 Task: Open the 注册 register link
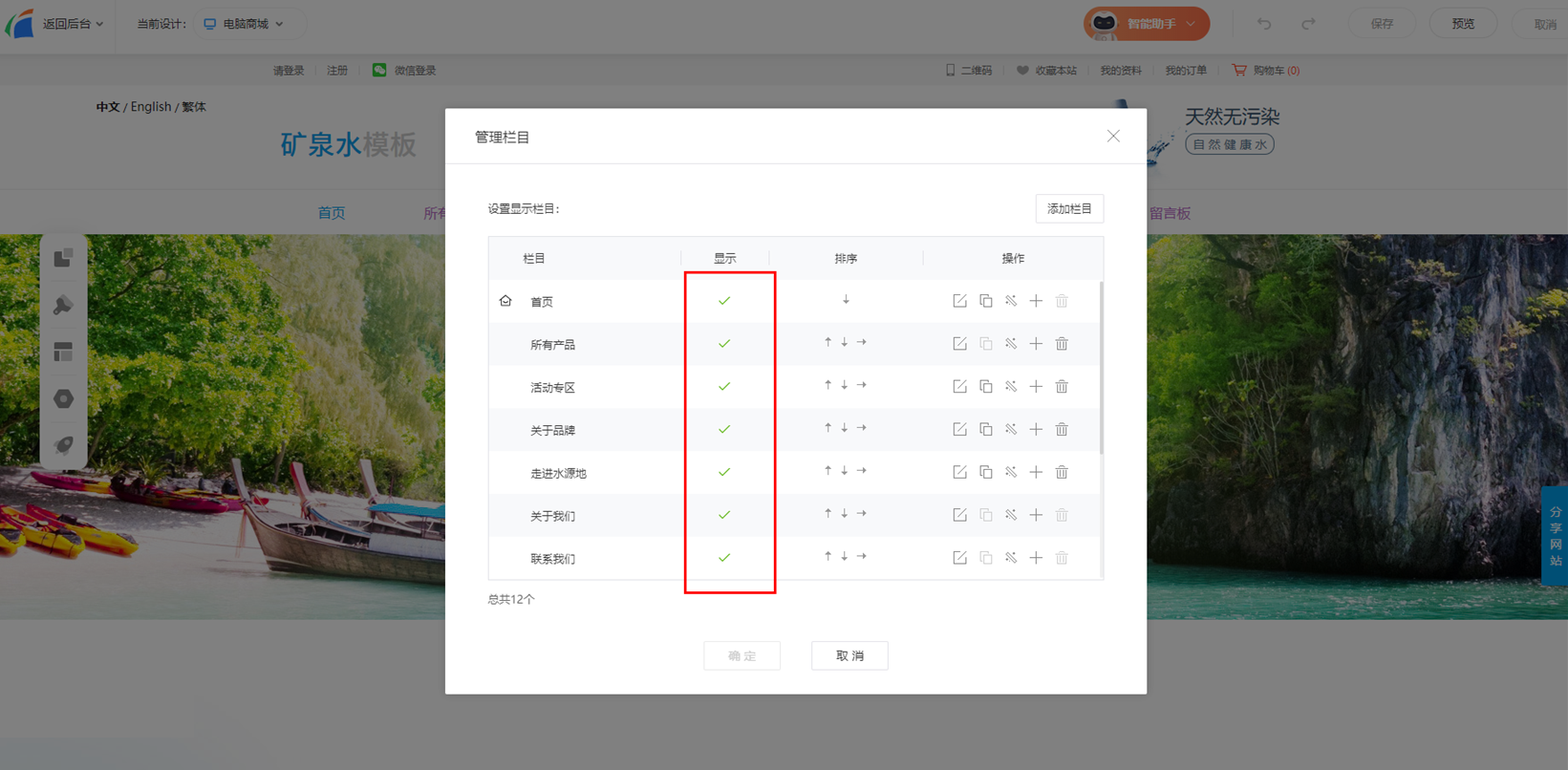click(337, 71)
